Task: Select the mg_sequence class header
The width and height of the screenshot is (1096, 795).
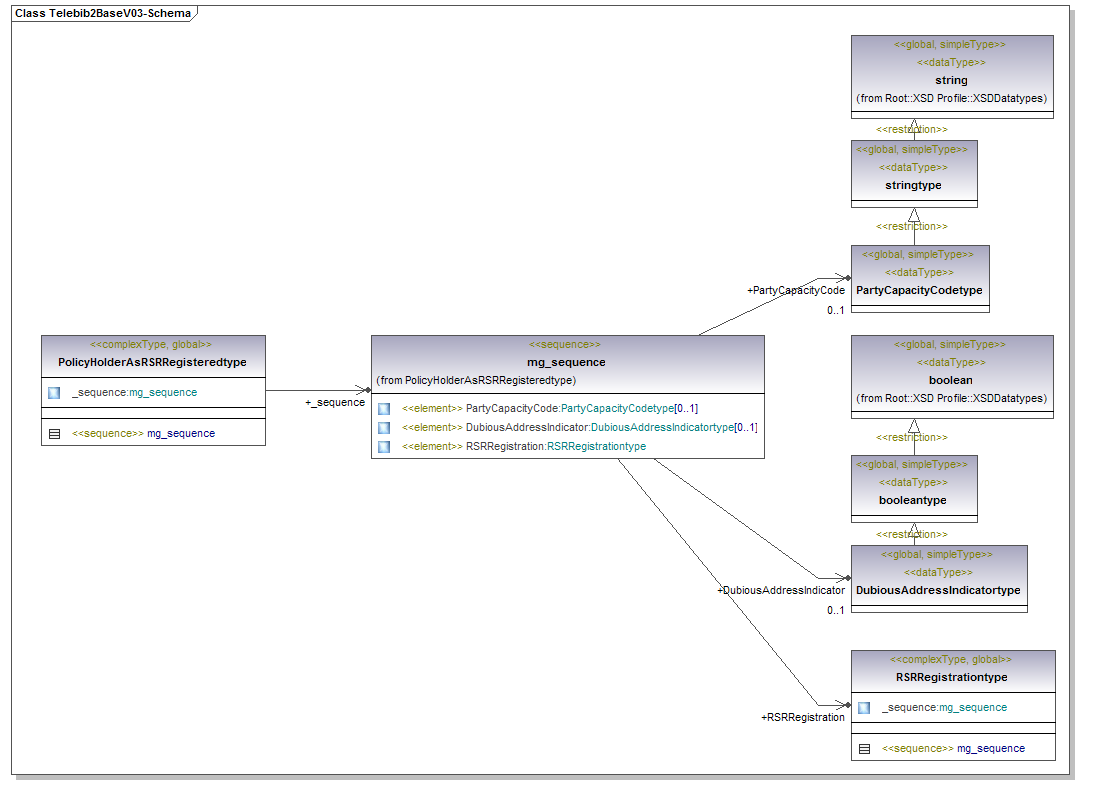Action: click(x=566, y=362)
